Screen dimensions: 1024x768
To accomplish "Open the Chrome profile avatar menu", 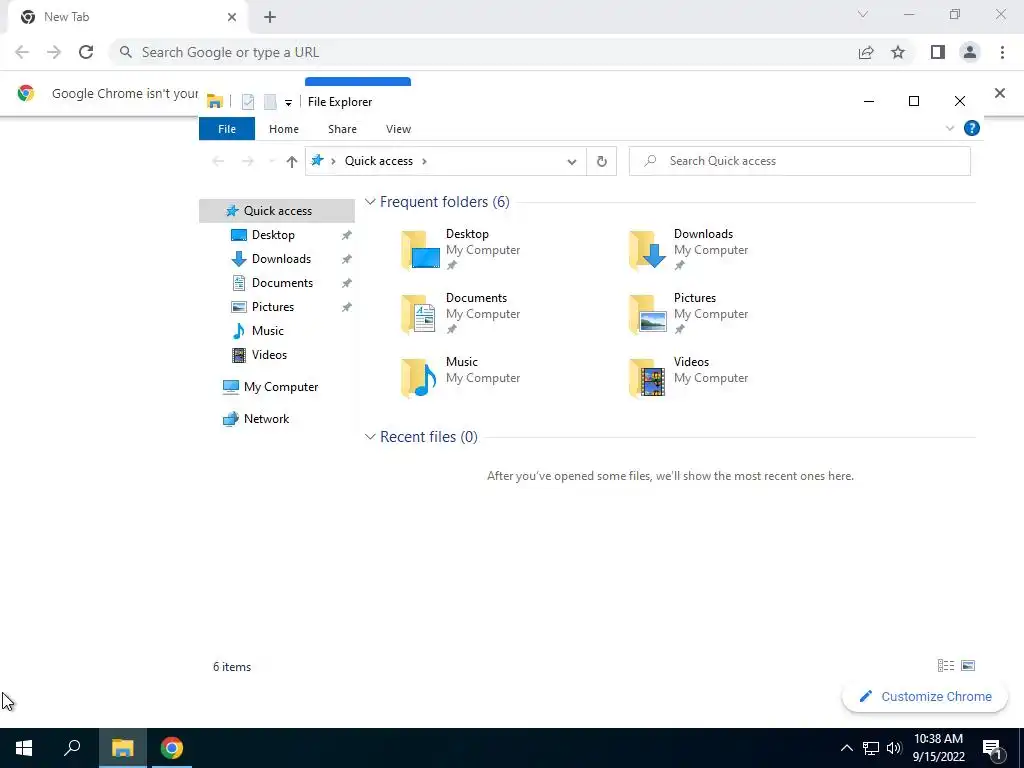I will click(970, 52).
